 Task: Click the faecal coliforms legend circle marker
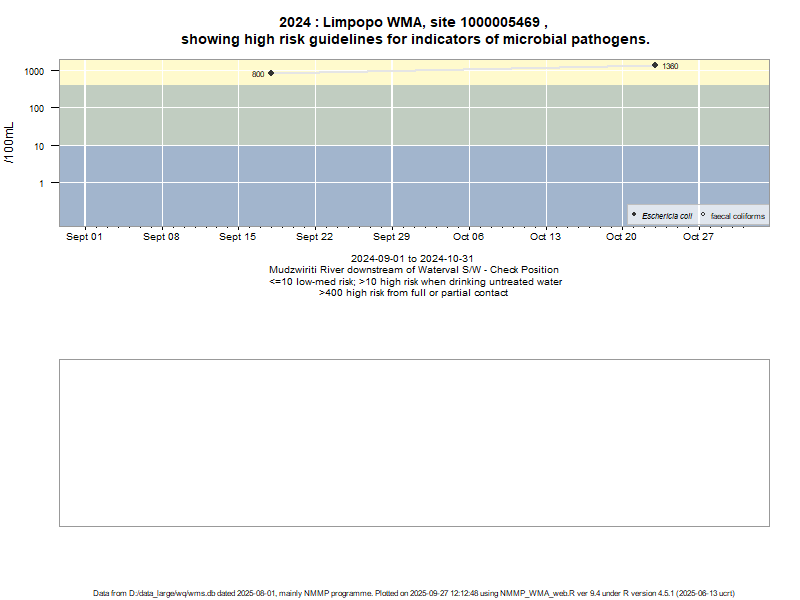703,215
